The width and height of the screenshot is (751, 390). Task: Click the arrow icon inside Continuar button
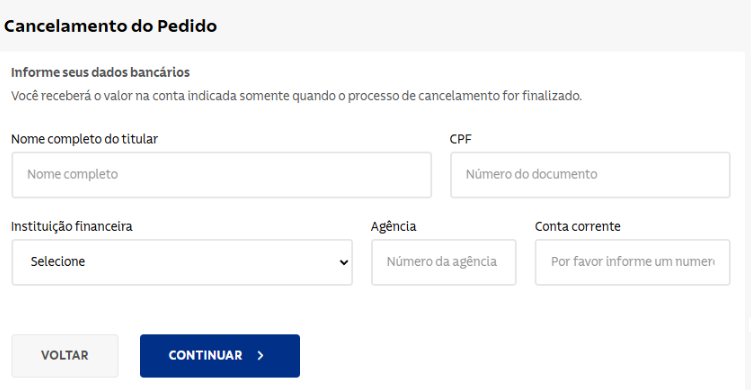click(x=261, y=356)
